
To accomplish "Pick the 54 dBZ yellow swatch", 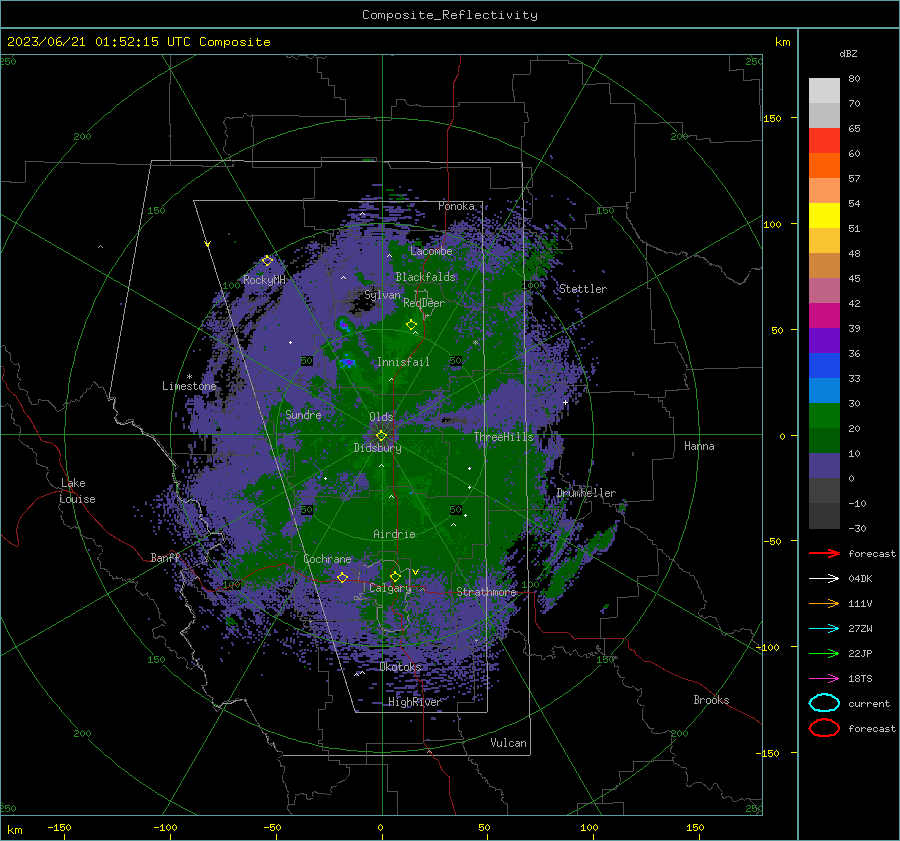I will click(x=824, y=215).
